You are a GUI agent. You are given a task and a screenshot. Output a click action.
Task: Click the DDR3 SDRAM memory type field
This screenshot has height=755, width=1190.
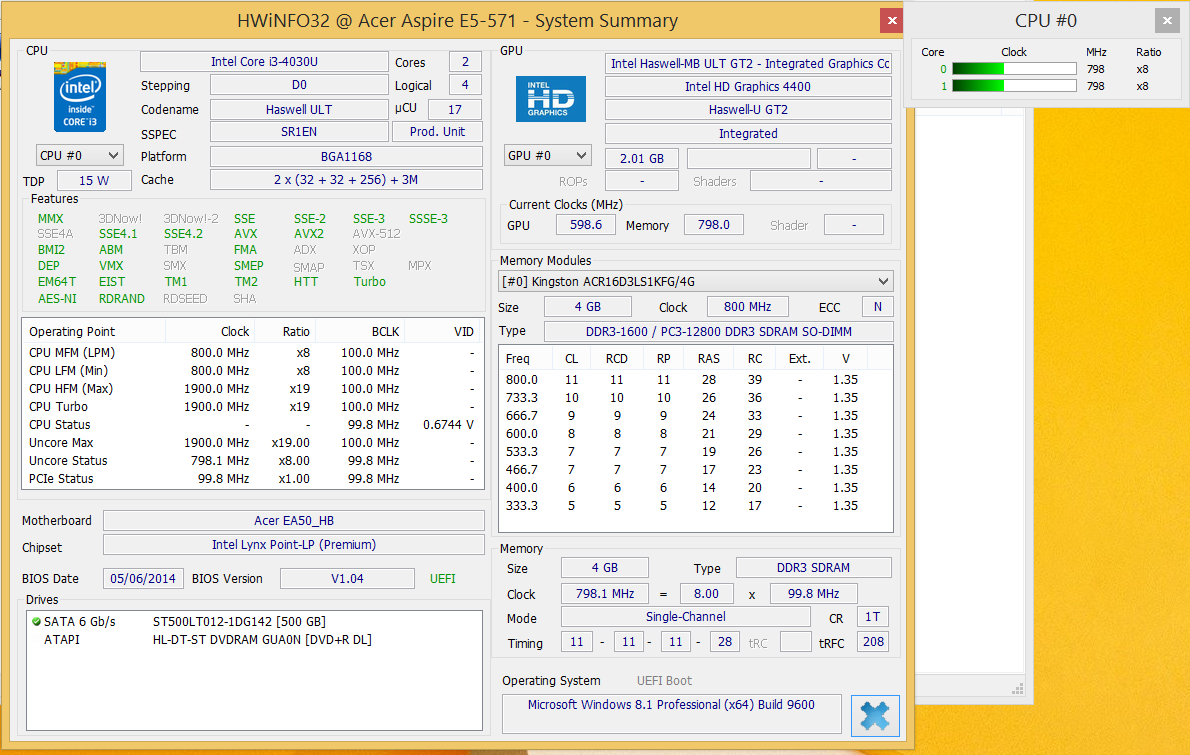click(x=813, y=568)
